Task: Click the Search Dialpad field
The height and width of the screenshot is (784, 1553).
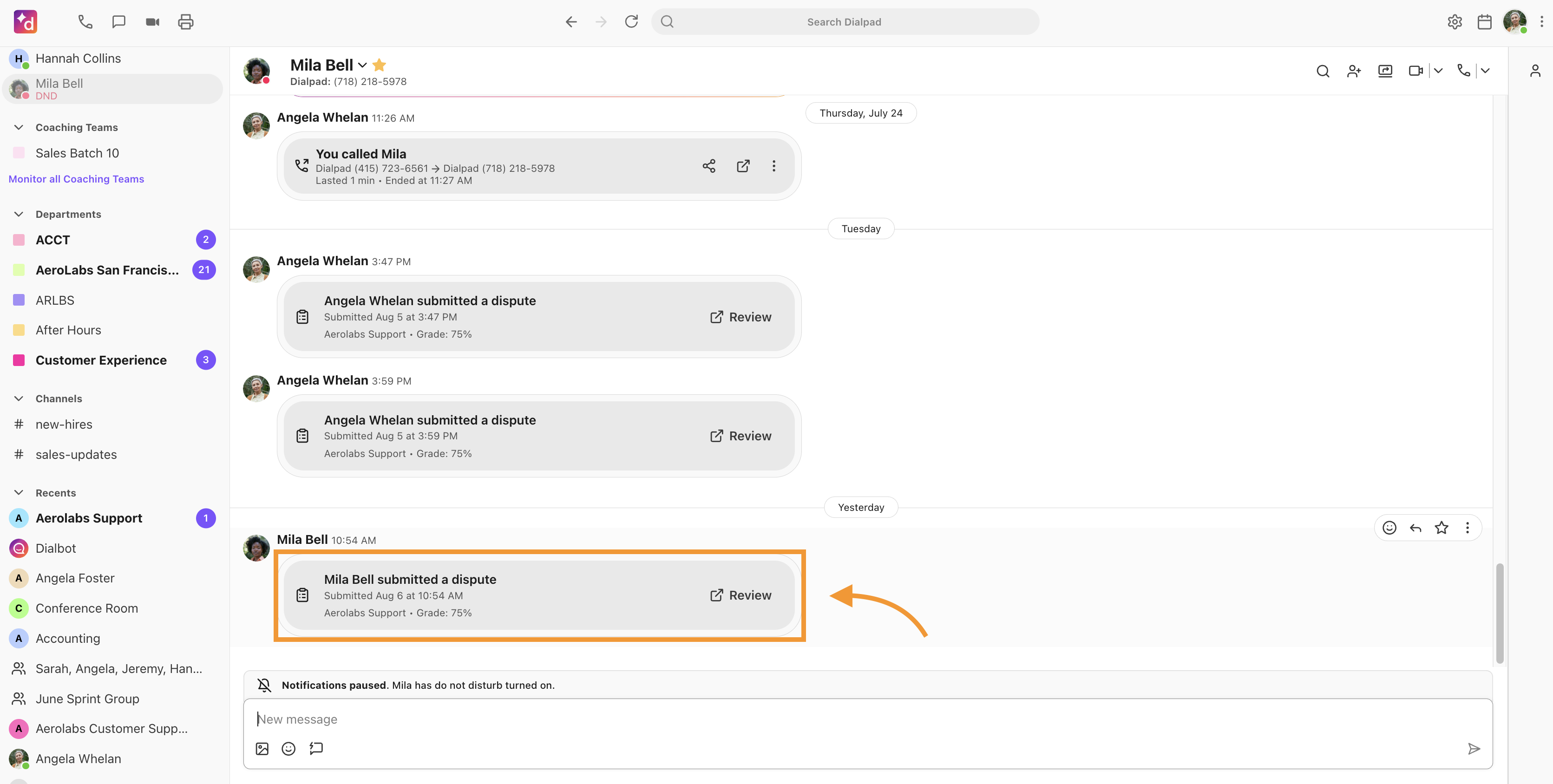Action: (x=845, y=22)
